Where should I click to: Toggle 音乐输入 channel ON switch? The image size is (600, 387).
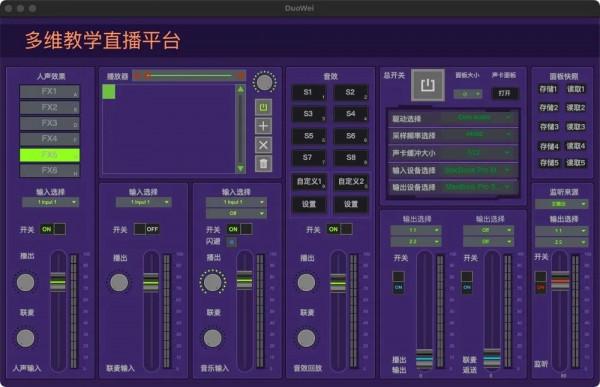pos(240,229)
